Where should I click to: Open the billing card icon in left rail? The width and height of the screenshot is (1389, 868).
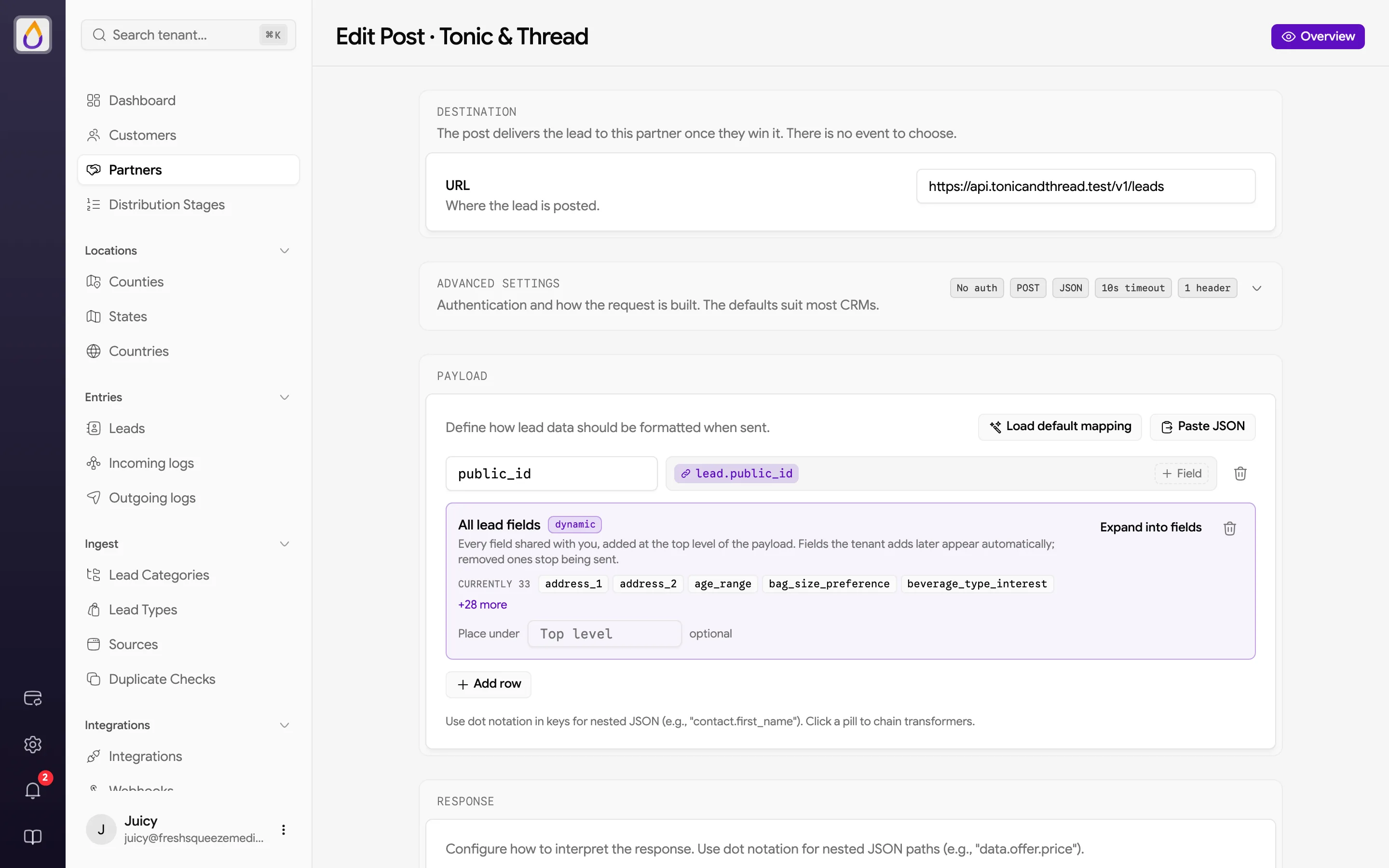coord(33,698)
